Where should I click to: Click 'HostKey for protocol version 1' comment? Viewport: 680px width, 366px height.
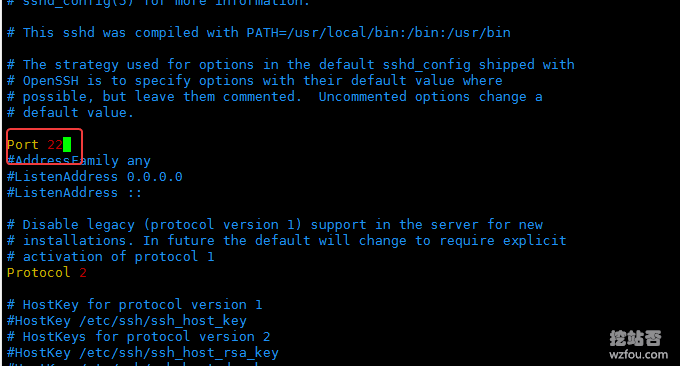pyautogui.click(x=142, y=305)
